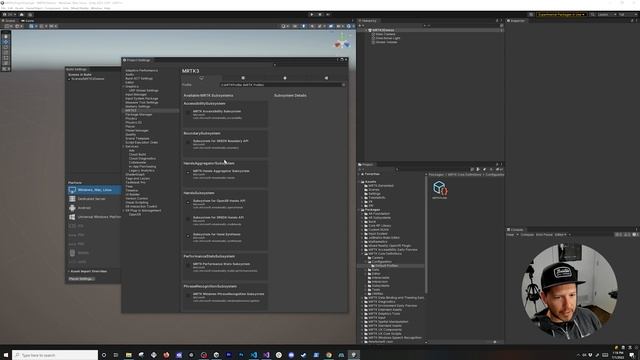Open the Project Settings window tab
Viewport: 640px width, 360px height.
point(137,60)
